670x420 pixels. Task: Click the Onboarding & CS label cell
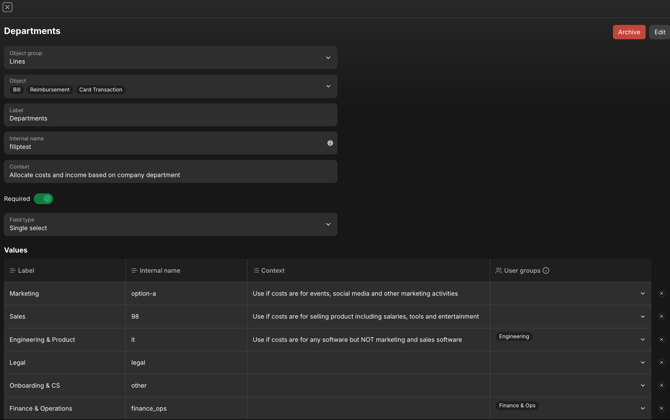(x=65, y=385)
